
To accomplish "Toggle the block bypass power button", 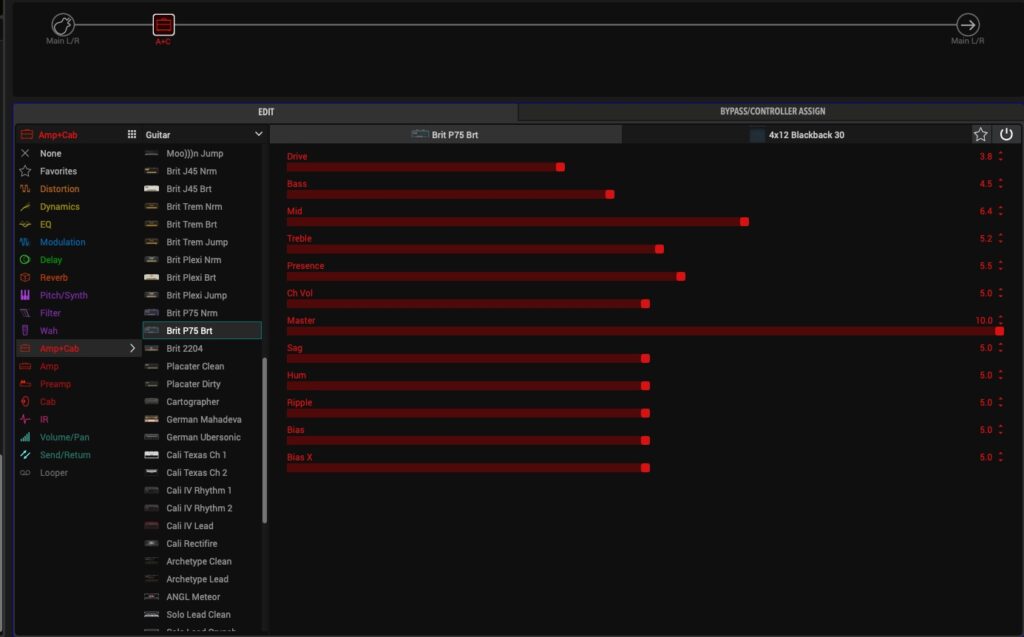I will click(x=1006, y=134).
